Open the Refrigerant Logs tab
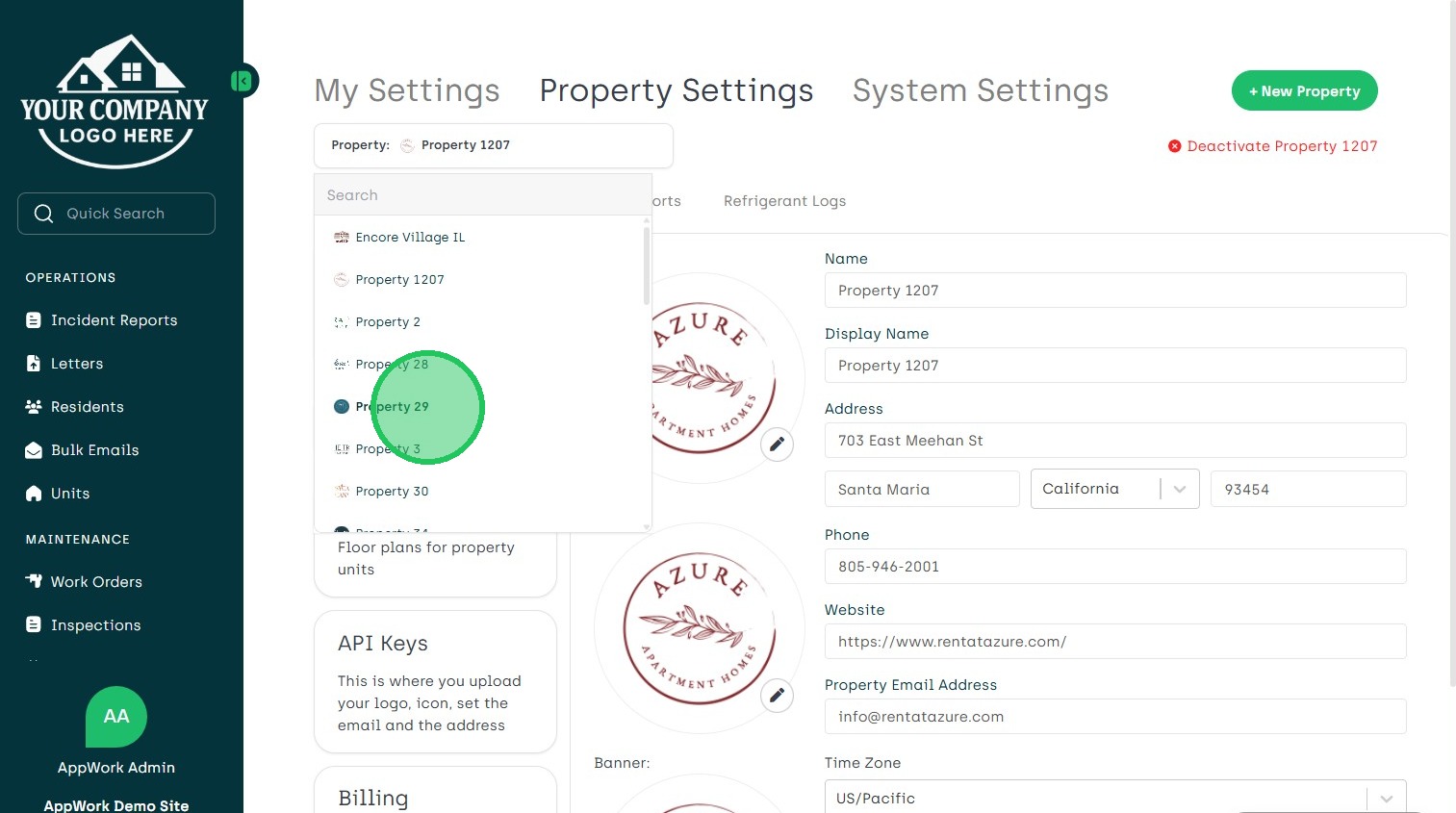The image size is (1456, 813). [x=784, y=201]
